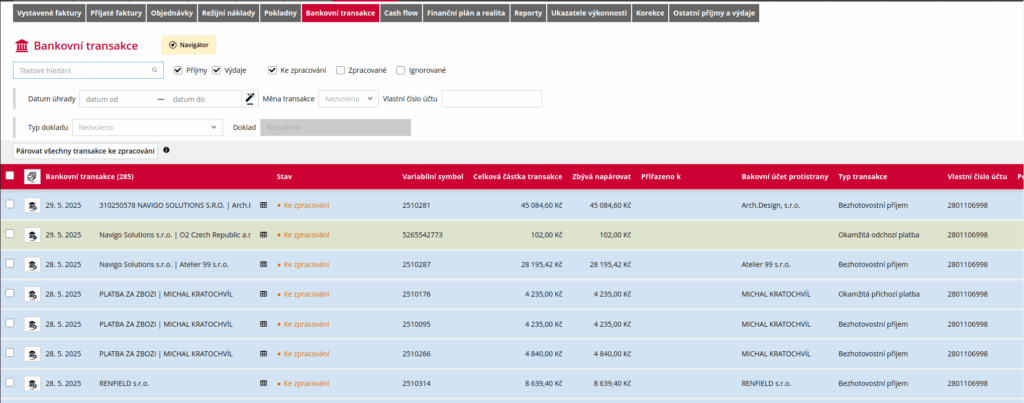This screenshot has width=1024, height=403.
Task: Click variable symbol 5265542773
Action: [423, 234]
